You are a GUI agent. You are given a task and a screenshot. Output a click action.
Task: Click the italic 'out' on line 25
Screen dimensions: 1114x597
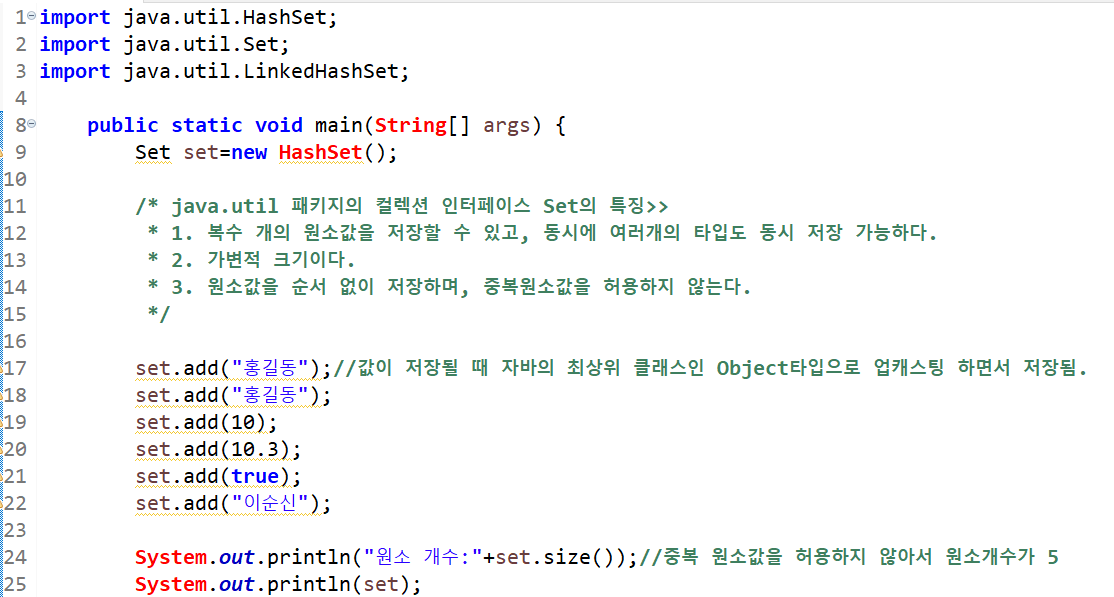237,584
